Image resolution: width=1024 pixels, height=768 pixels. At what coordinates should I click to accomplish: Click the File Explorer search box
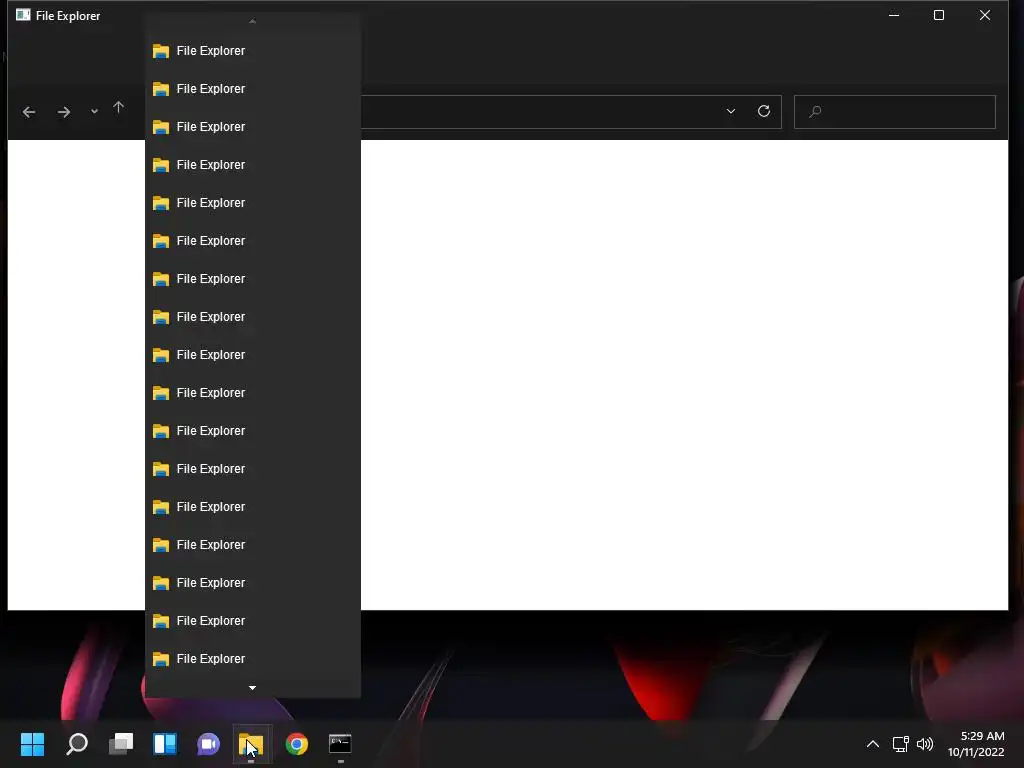tap(895, 112)
